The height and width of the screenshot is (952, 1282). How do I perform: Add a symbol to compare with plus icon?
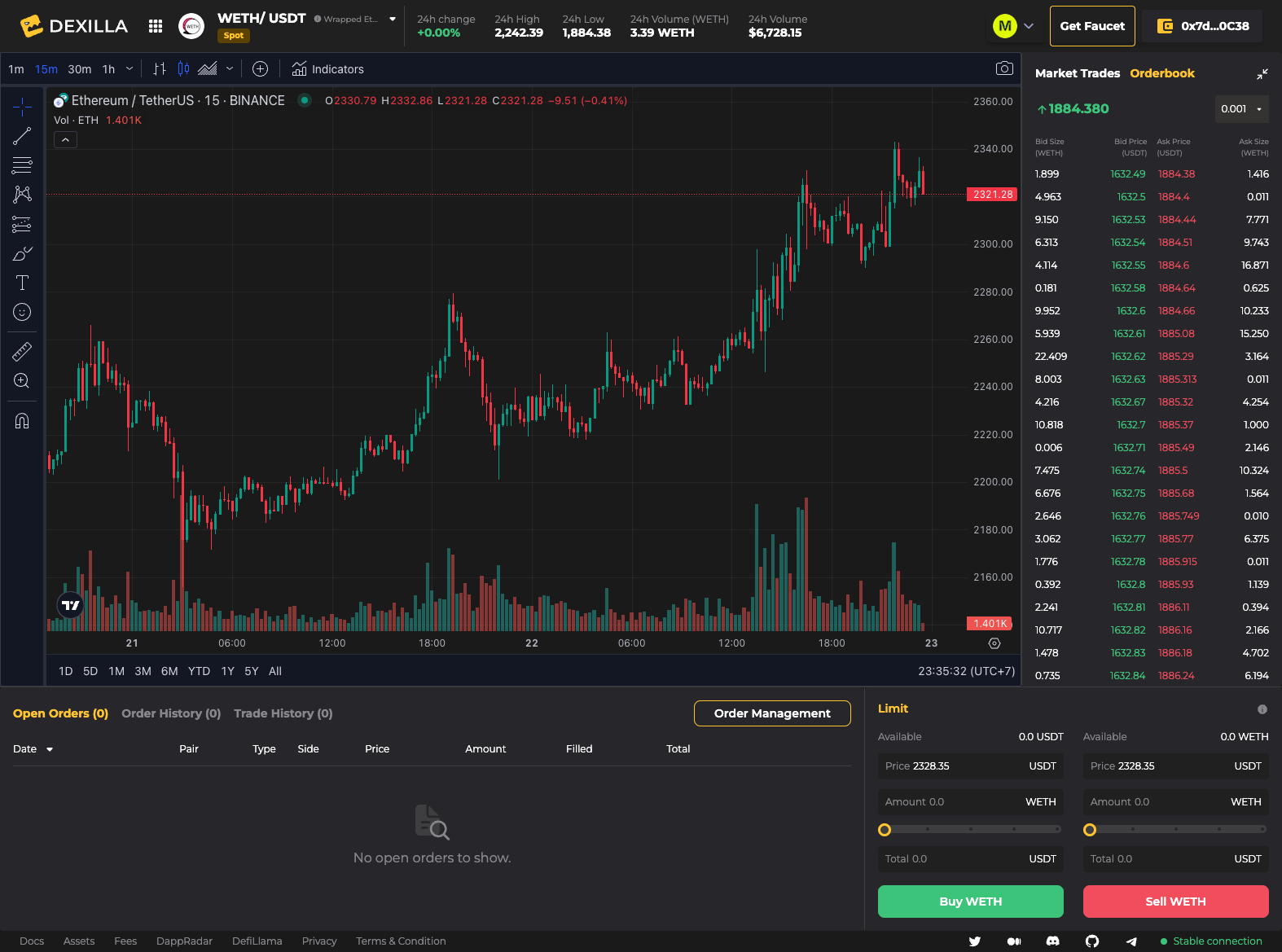pyautogui.click(x=260, y=69)
